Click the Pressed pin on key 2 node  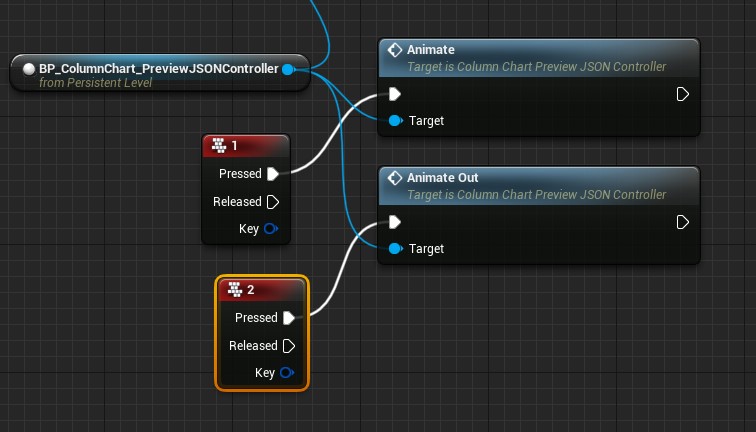pos(289,318)
